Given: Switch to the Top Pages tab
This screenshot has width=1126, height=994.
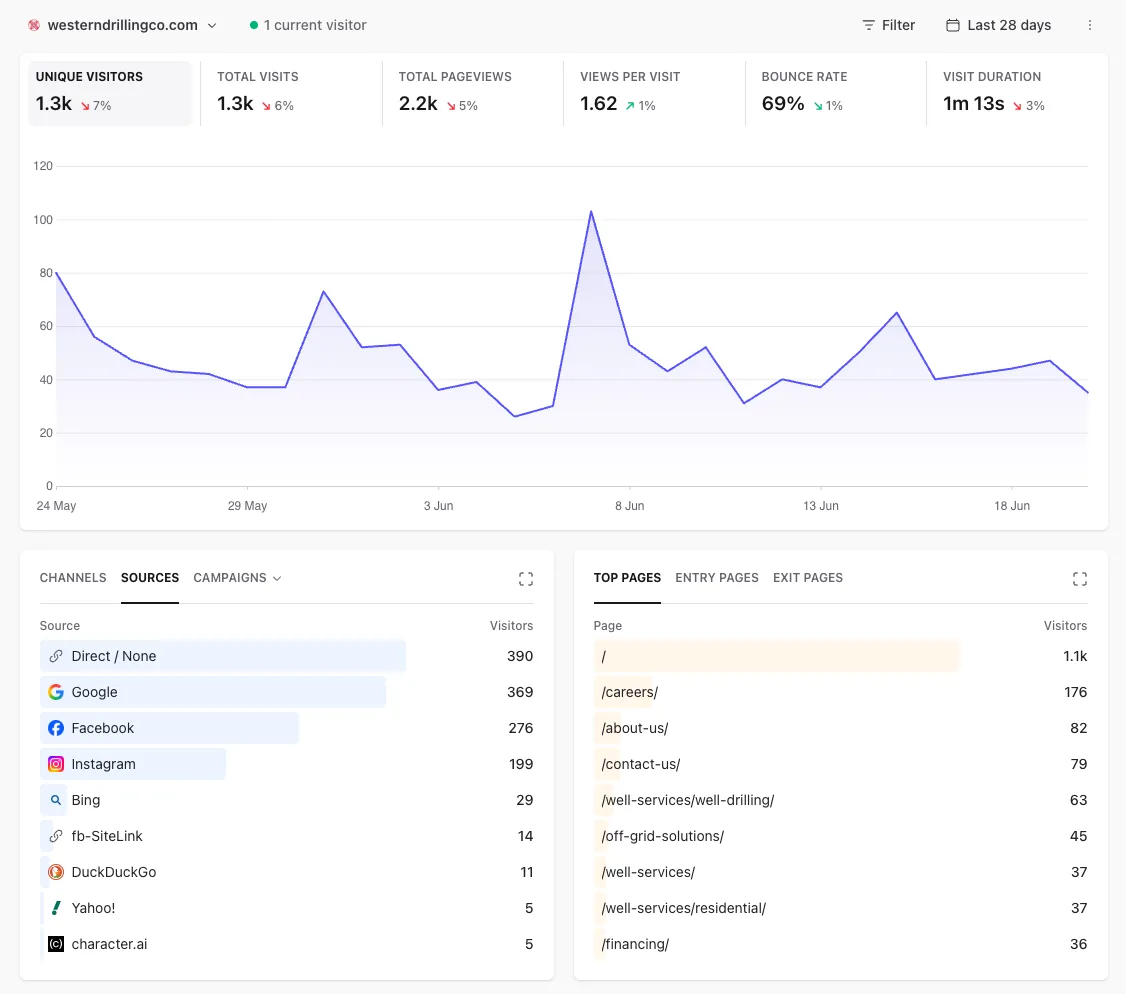Looking at the screenshot, I should 627,577.
